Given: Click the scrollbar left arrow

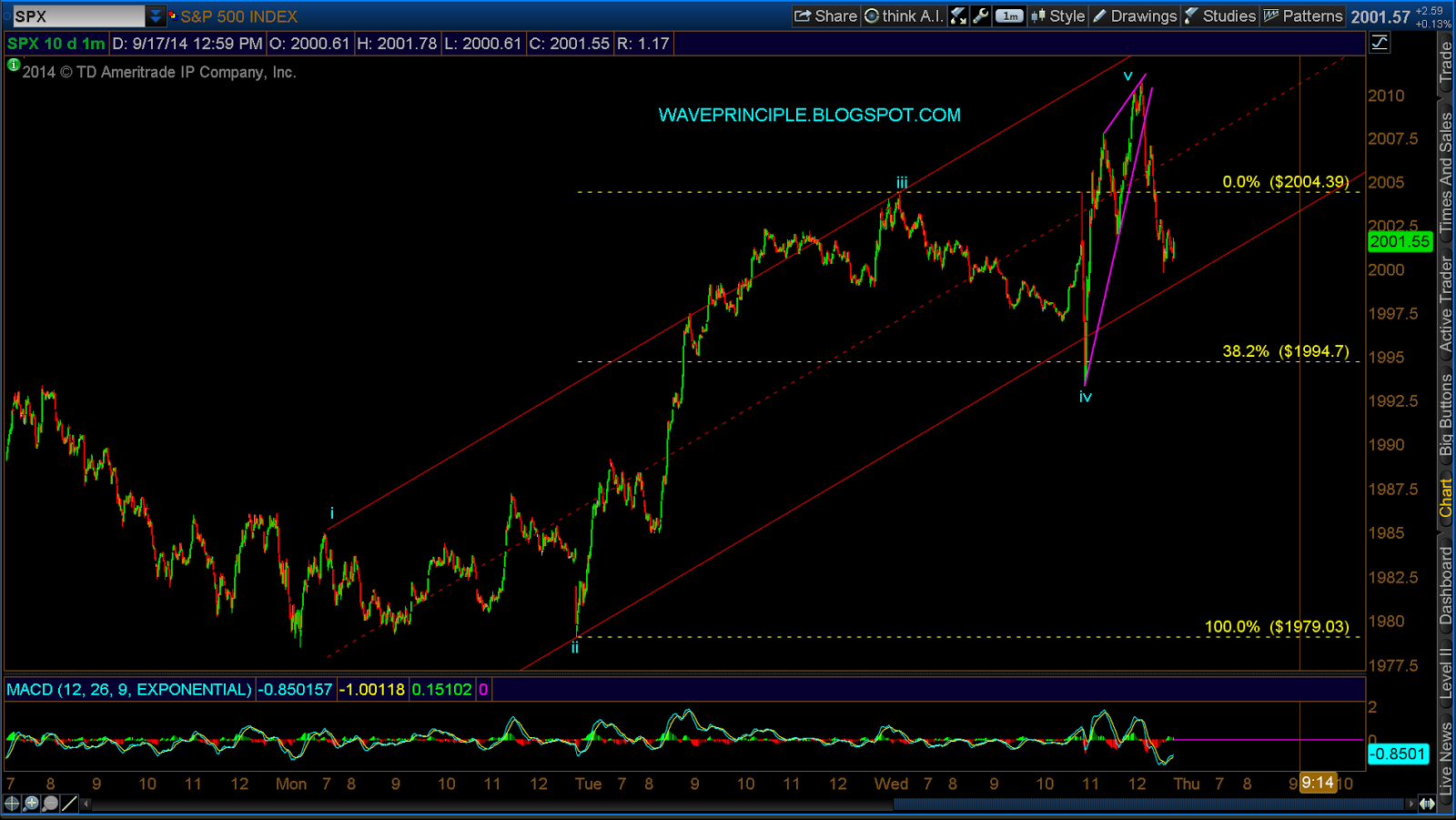Looking at the screenshot, I should coord(86,804).
